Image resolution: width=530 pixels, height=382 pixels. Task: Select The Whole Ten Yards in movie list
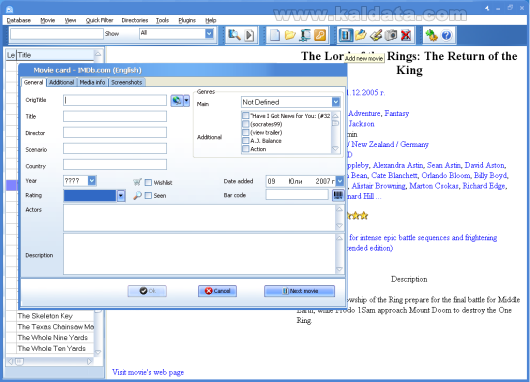tap(51, 348)
